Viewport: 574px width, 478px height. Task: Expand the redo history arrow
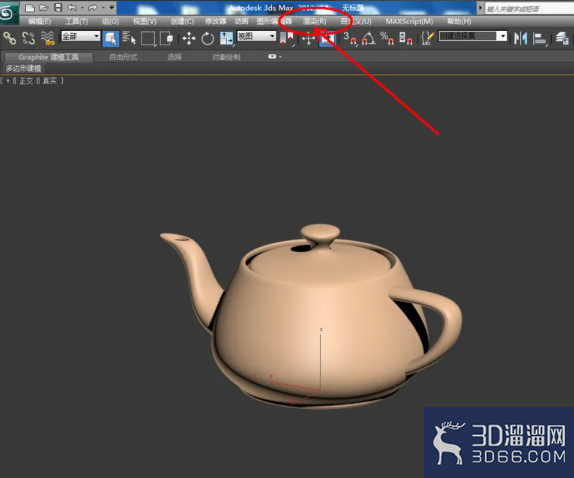(103, 8)
